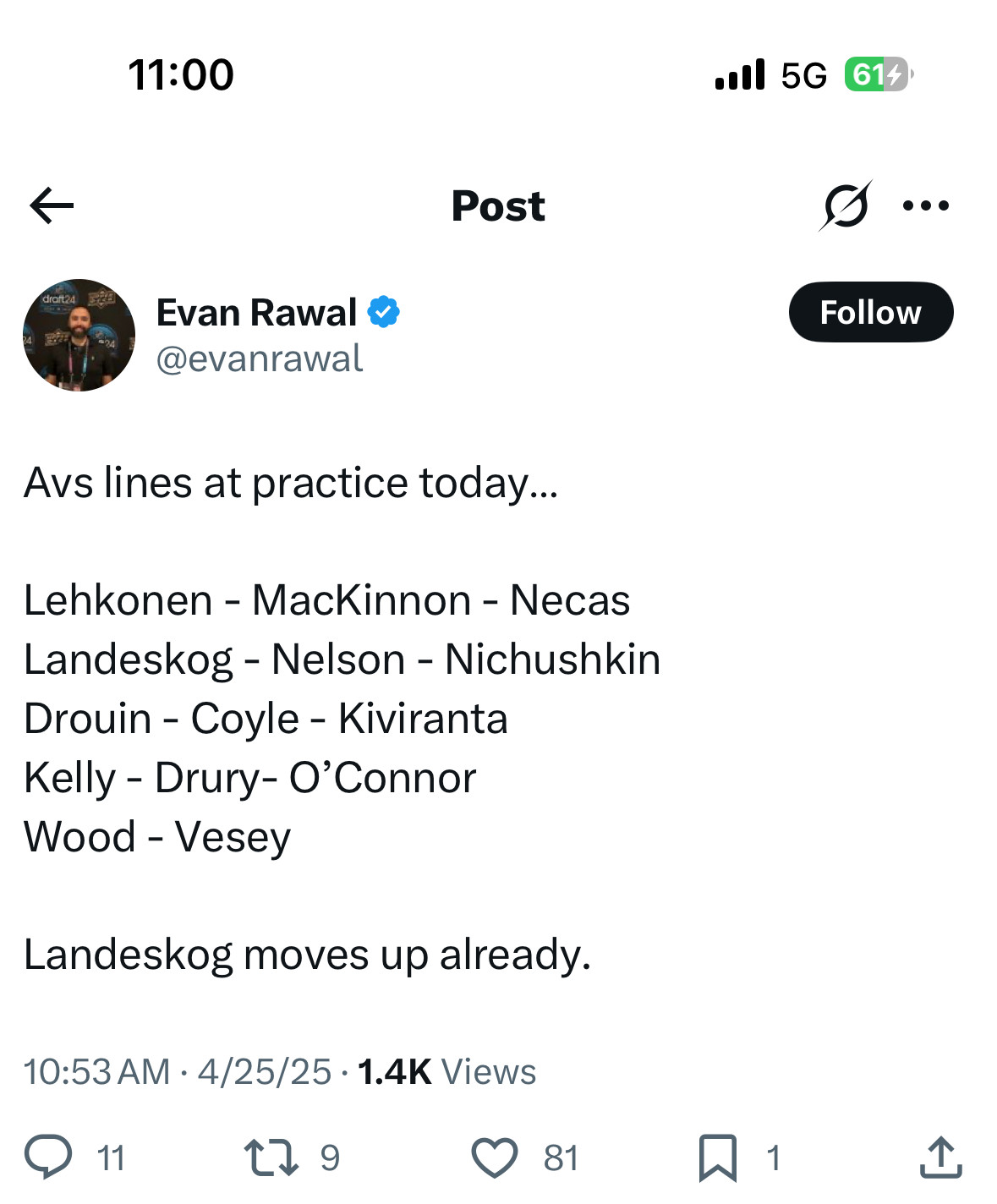This screenshot has height=1204, width=997.
Task: Tap the back arrow
Action: click(52, 205)
